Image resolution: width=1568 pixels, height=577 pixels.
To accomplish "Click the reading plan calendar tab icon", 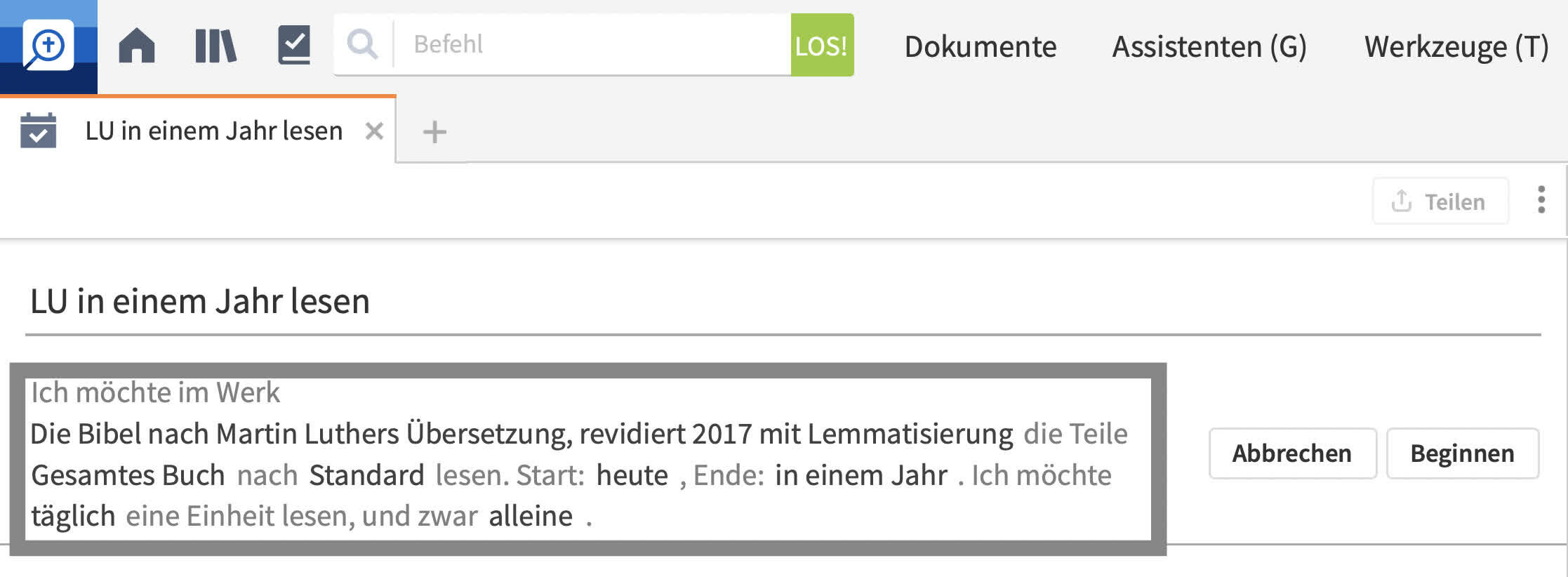I will [38, 131].
